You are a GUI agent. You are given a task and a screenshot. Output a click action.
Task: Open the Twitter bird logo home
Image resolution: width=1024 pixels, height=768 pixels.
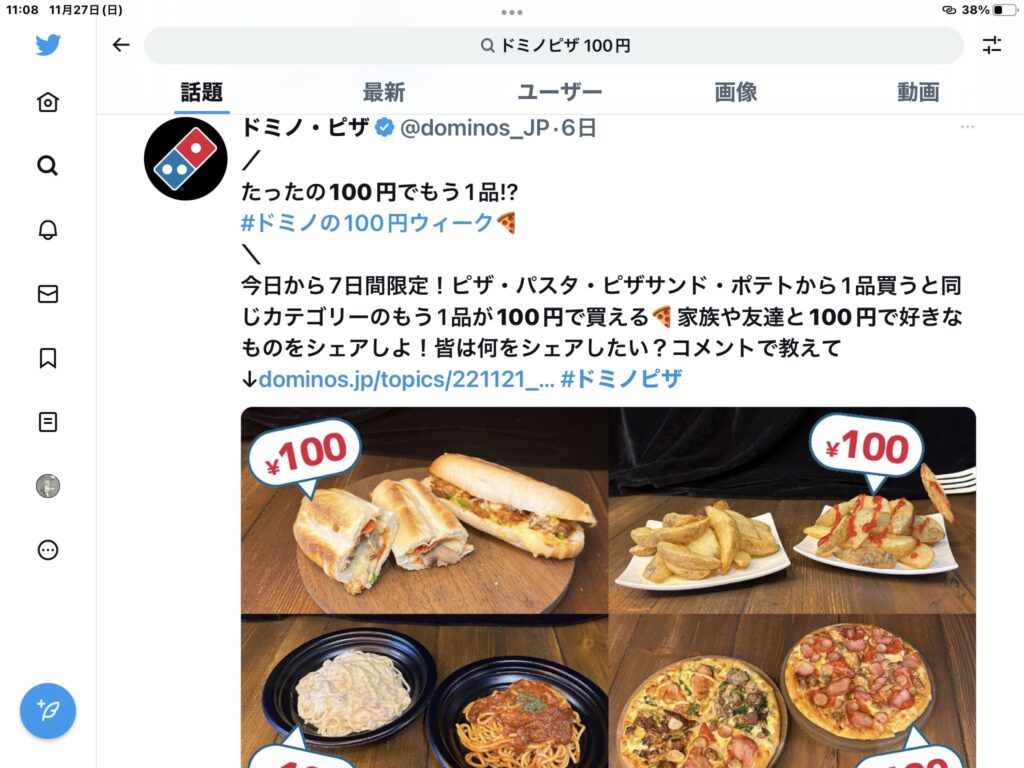point(48,44)
